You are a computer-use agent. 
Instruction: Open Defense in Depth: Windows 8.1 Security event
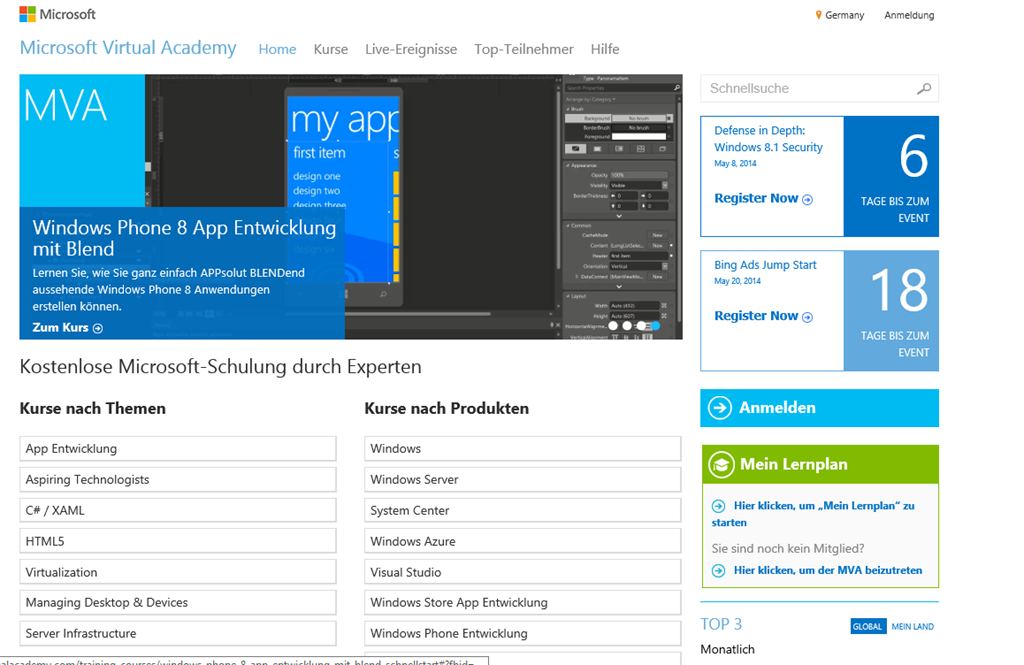768,139
